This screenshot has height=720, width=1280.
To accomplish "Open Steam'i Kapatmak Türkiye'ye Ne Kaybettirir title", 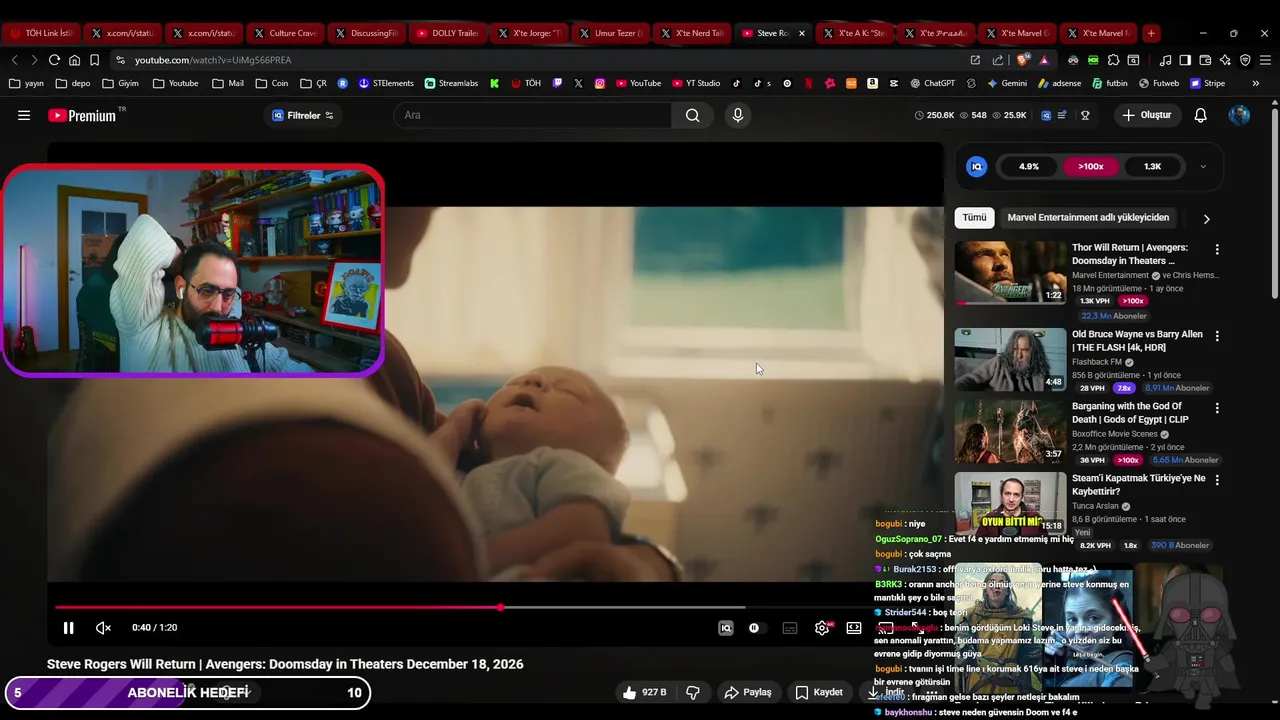I will [x=1138, y=485].
